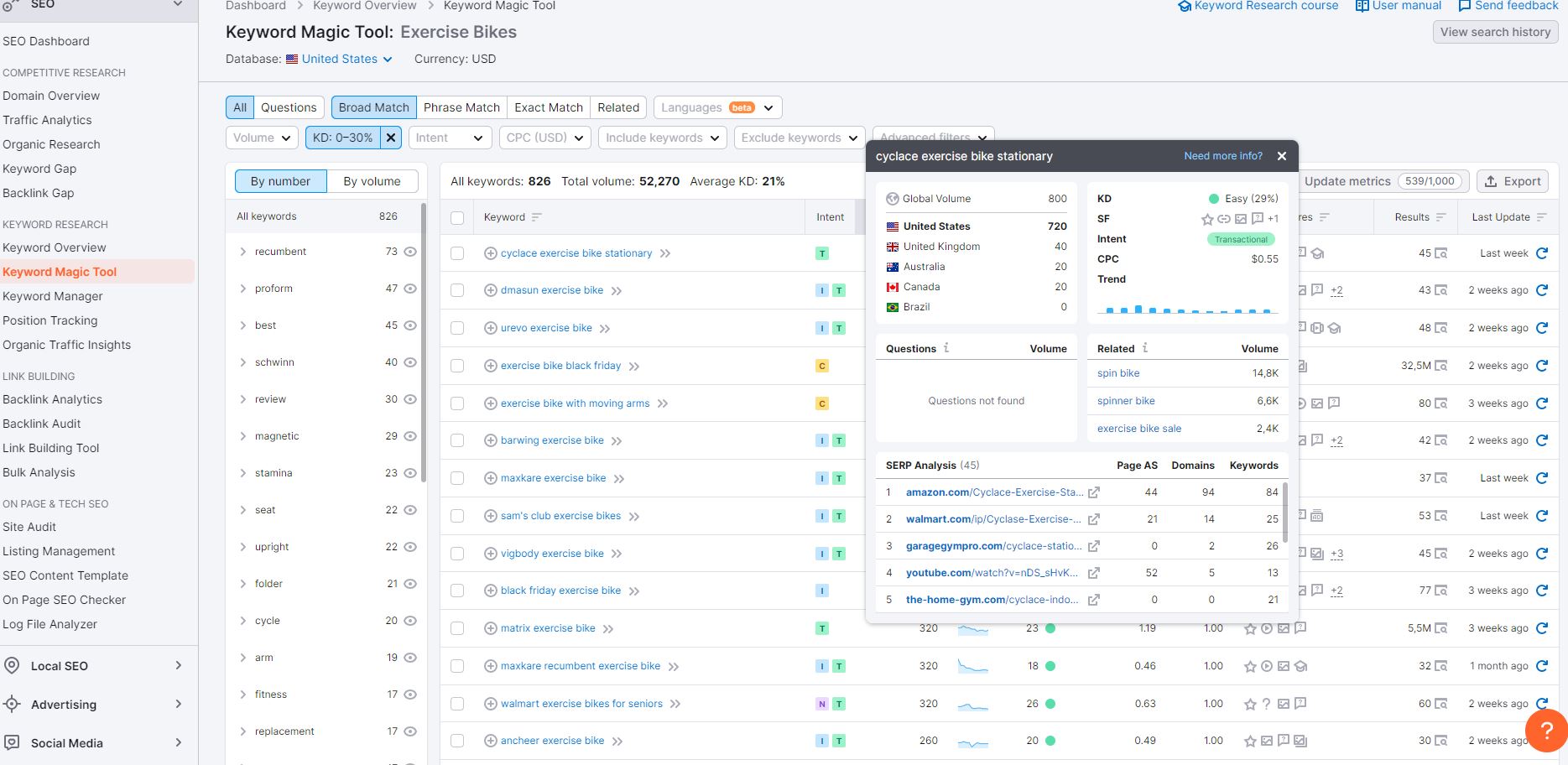The height and width of the screenshot is (765, 1568).
Task: Switch to the Phrase Match tab
Action: coord(461,107)
